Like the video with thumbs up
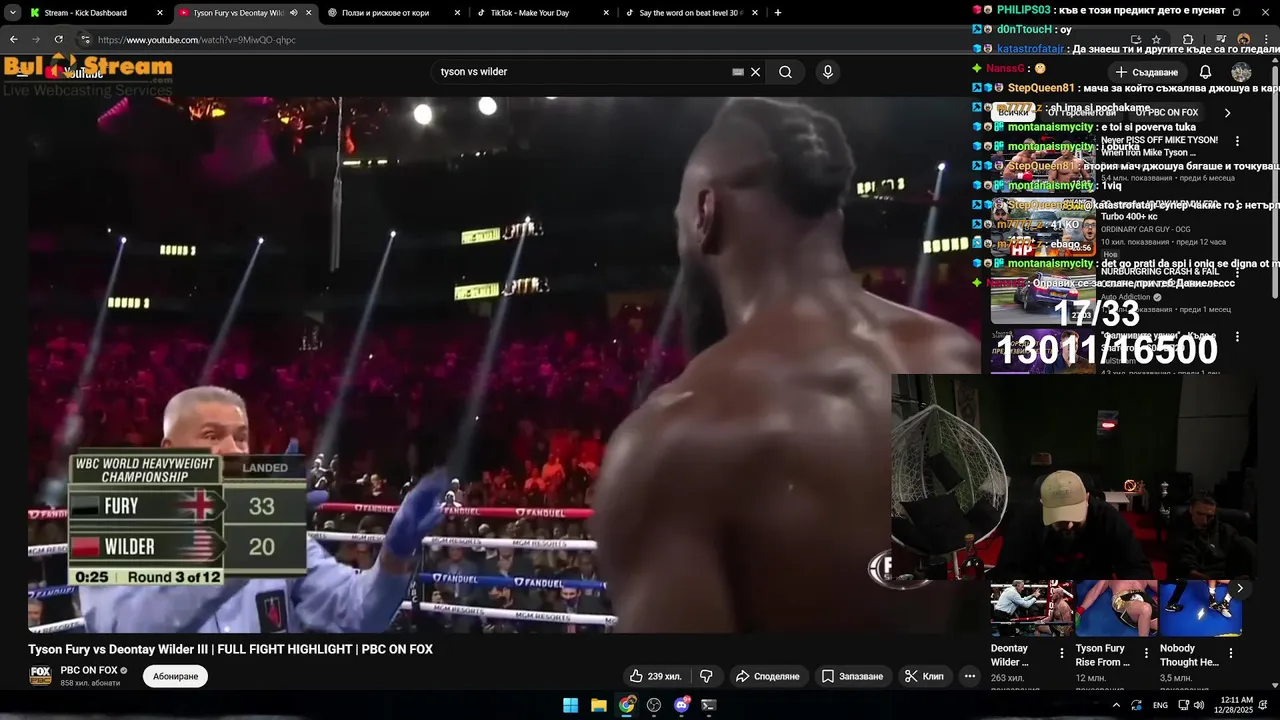1280x720 pixels. coord(655,676)
